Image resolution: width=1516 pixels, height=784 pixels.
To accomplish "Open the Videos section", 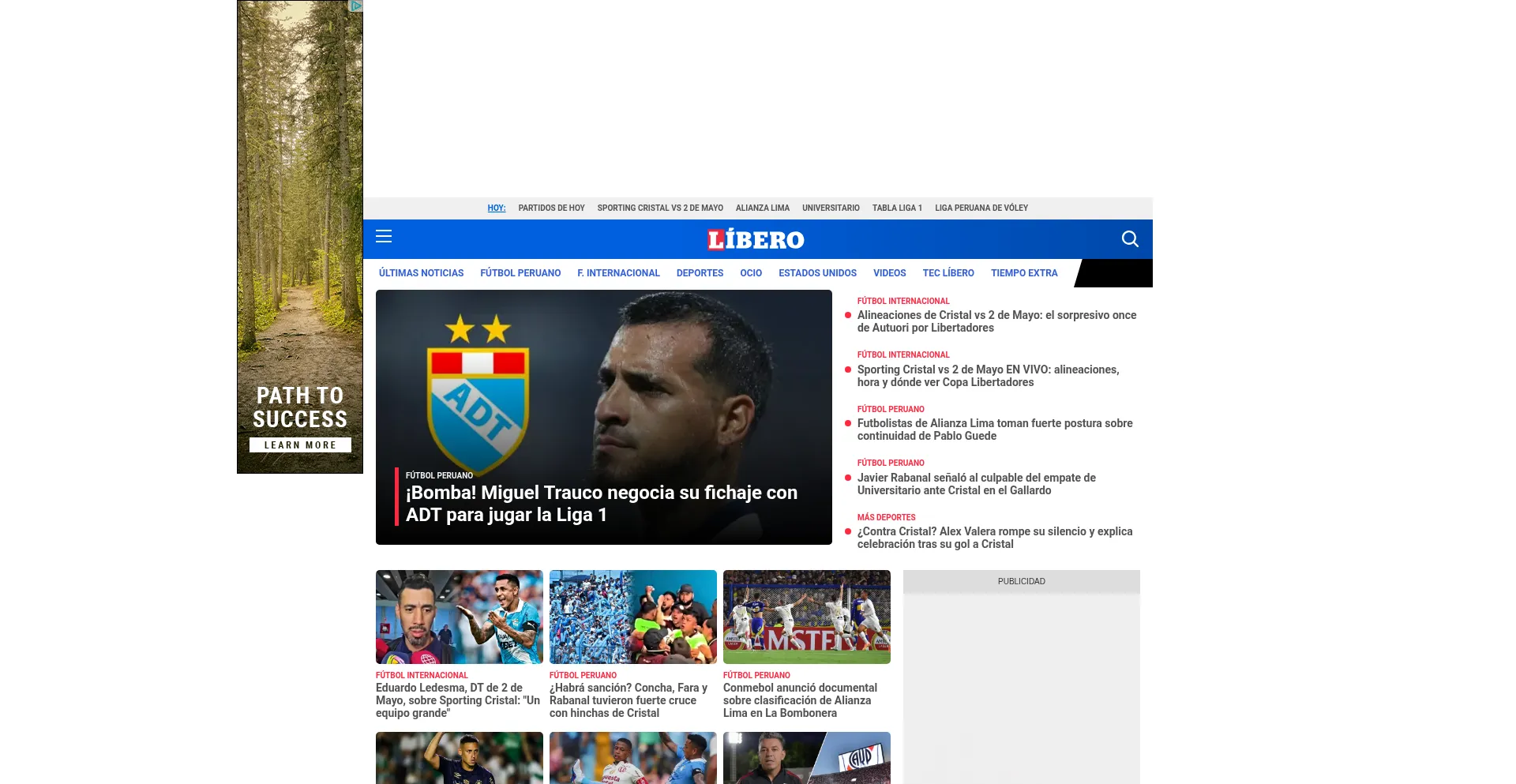I will 889,273.
